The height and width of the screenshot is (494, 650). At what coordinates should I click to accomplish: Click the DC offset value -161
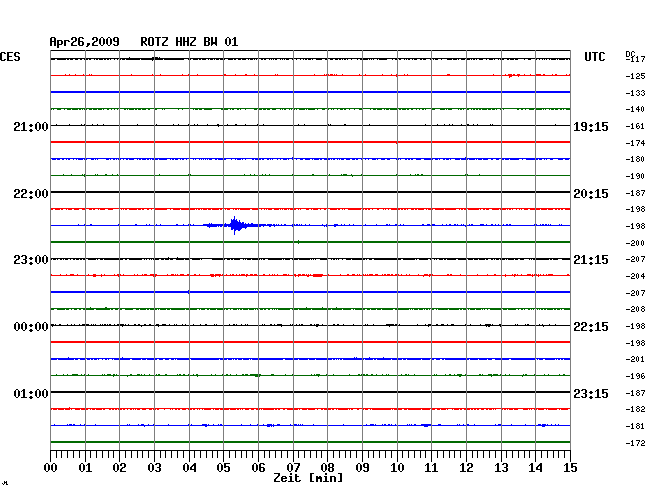pos(635,126)
